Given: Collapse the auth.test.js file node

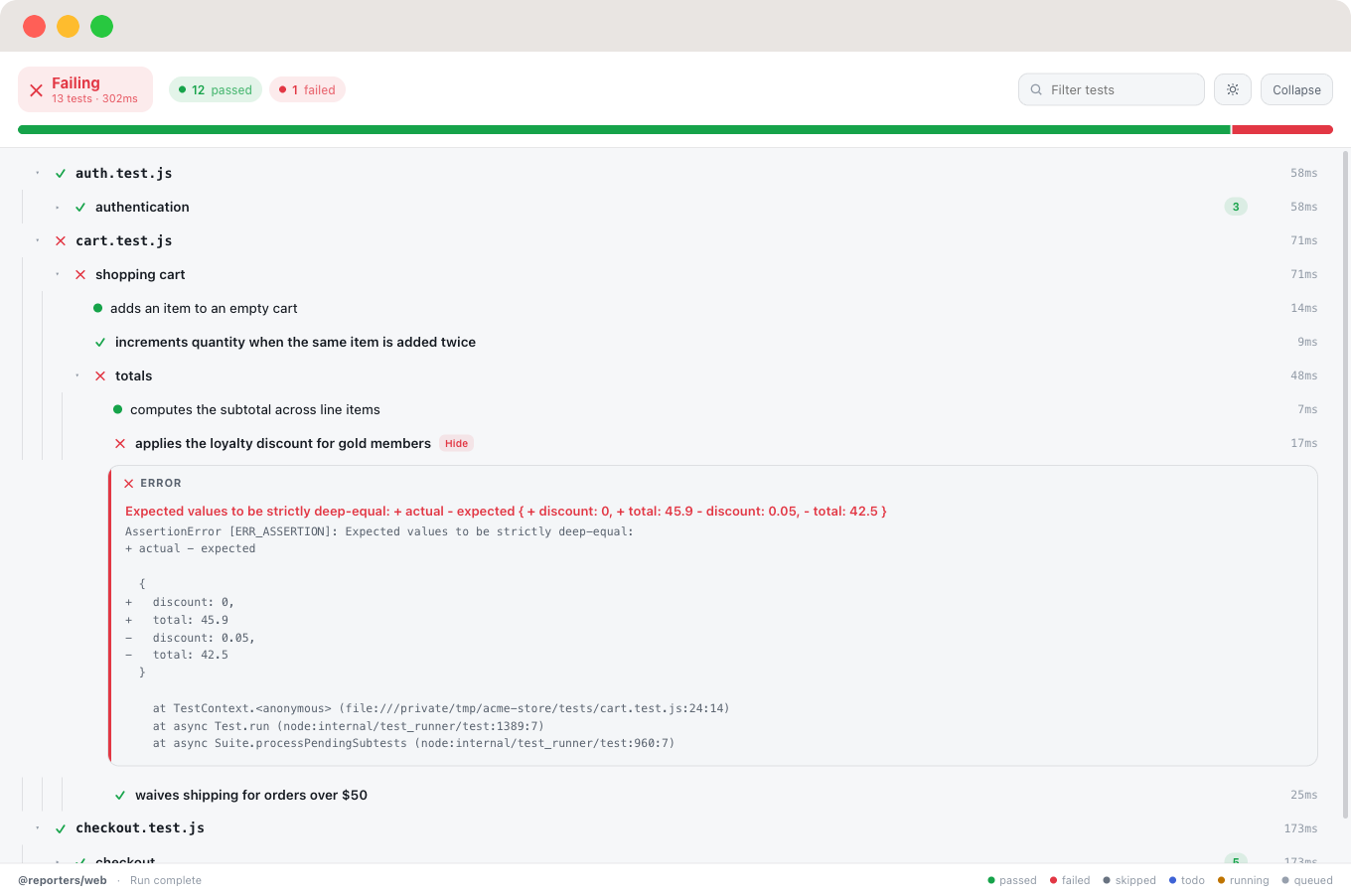Looking at the screenshot, I should coord(38,173).
